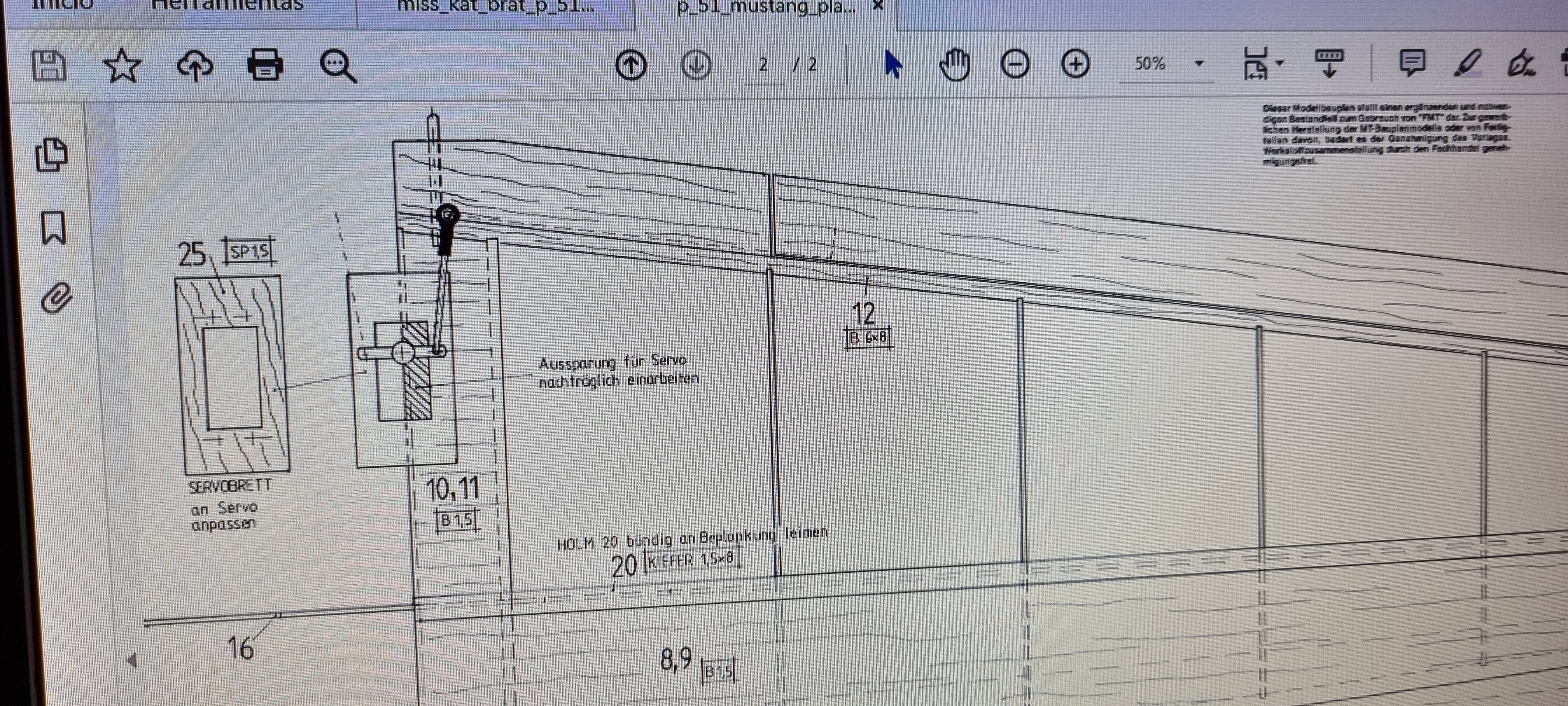Screen dimensions: 1568x706
Task: Activate the hand pan tool
Action: tap(954, 64)
